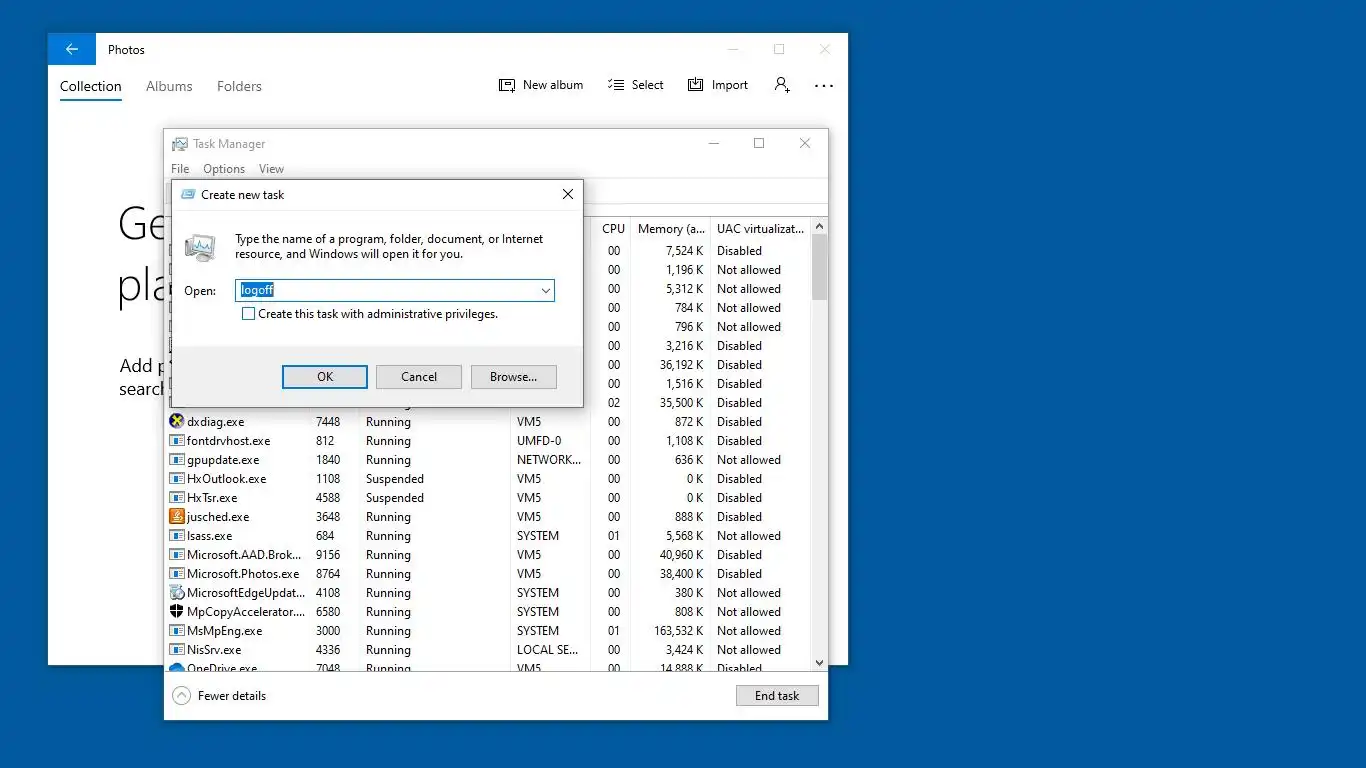This screenshot has width=1366, height=768.
Task: Click the process list scroll up arrow
Action: [819, 227]
